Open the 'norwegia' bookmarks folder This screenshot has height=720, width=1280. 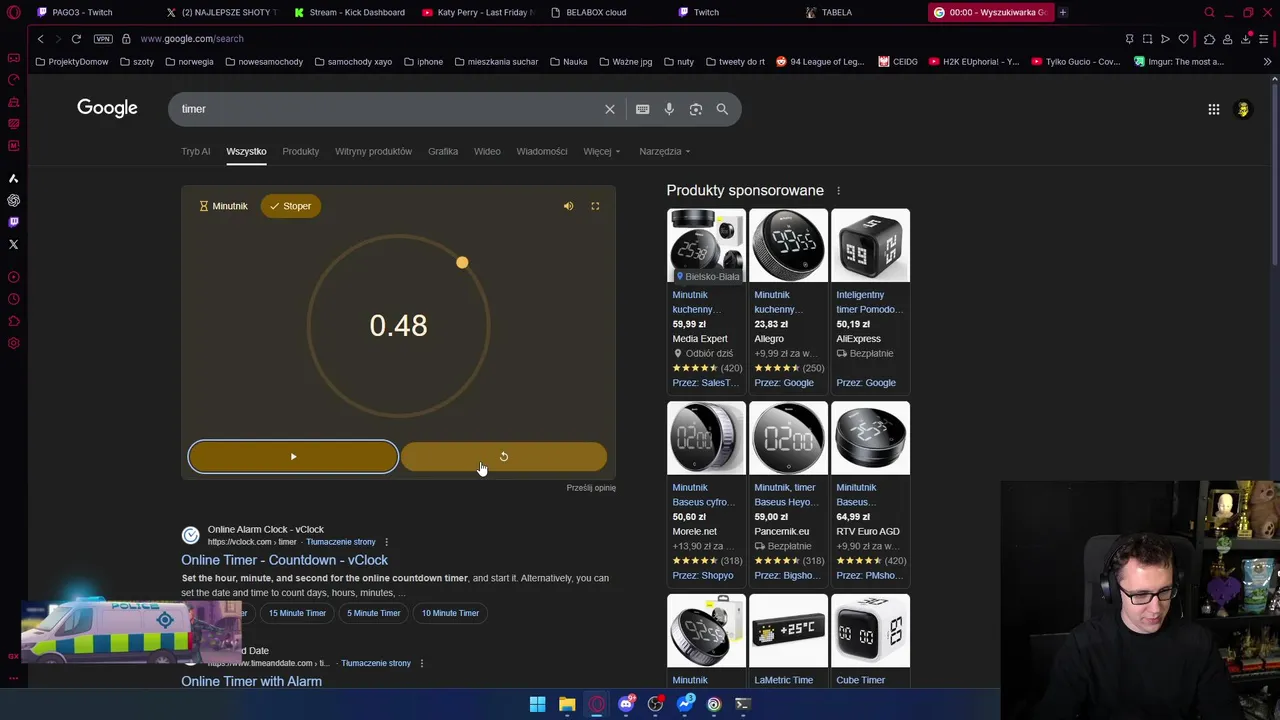click(x=189, y=62)
